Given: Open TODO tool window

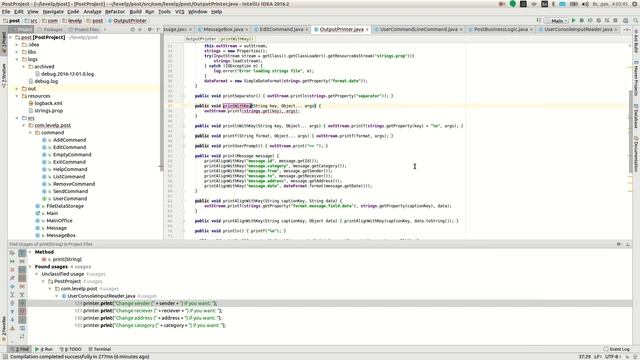Looking at the screenshot, I should (71, 349).
